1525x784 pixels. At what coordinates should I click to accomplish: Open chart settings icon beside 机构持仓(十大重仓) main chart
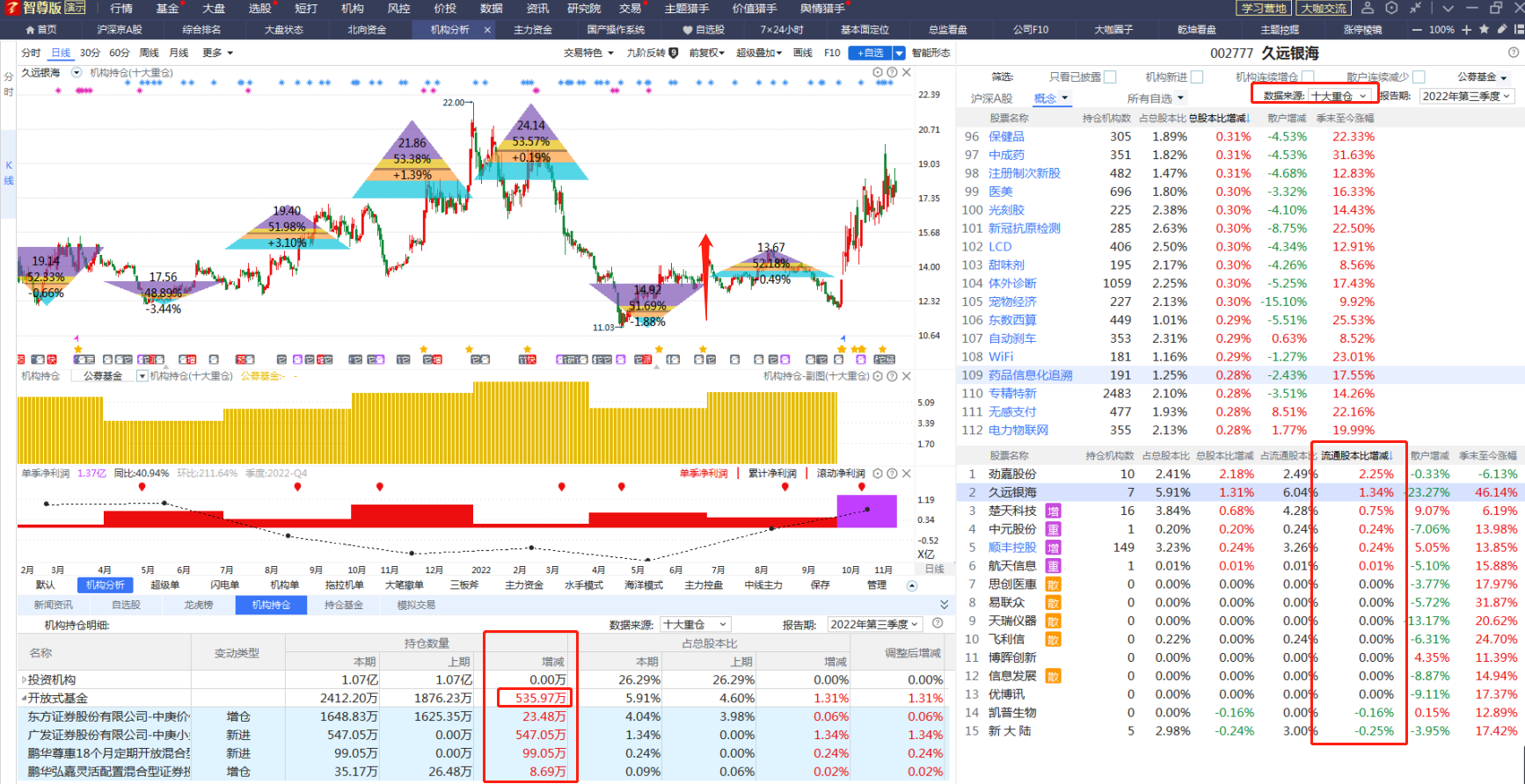pyautogui.click(x=878, y=73)
